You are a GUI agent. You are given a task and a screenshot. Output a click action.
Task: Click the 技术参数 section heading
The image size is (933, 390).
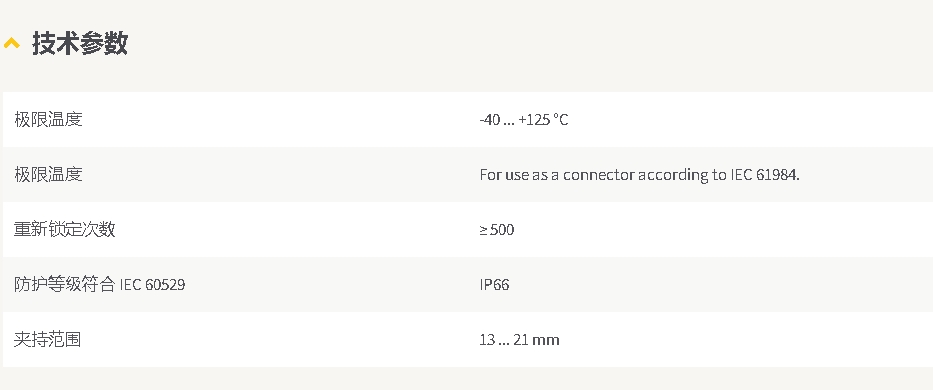tap(80, 43)
